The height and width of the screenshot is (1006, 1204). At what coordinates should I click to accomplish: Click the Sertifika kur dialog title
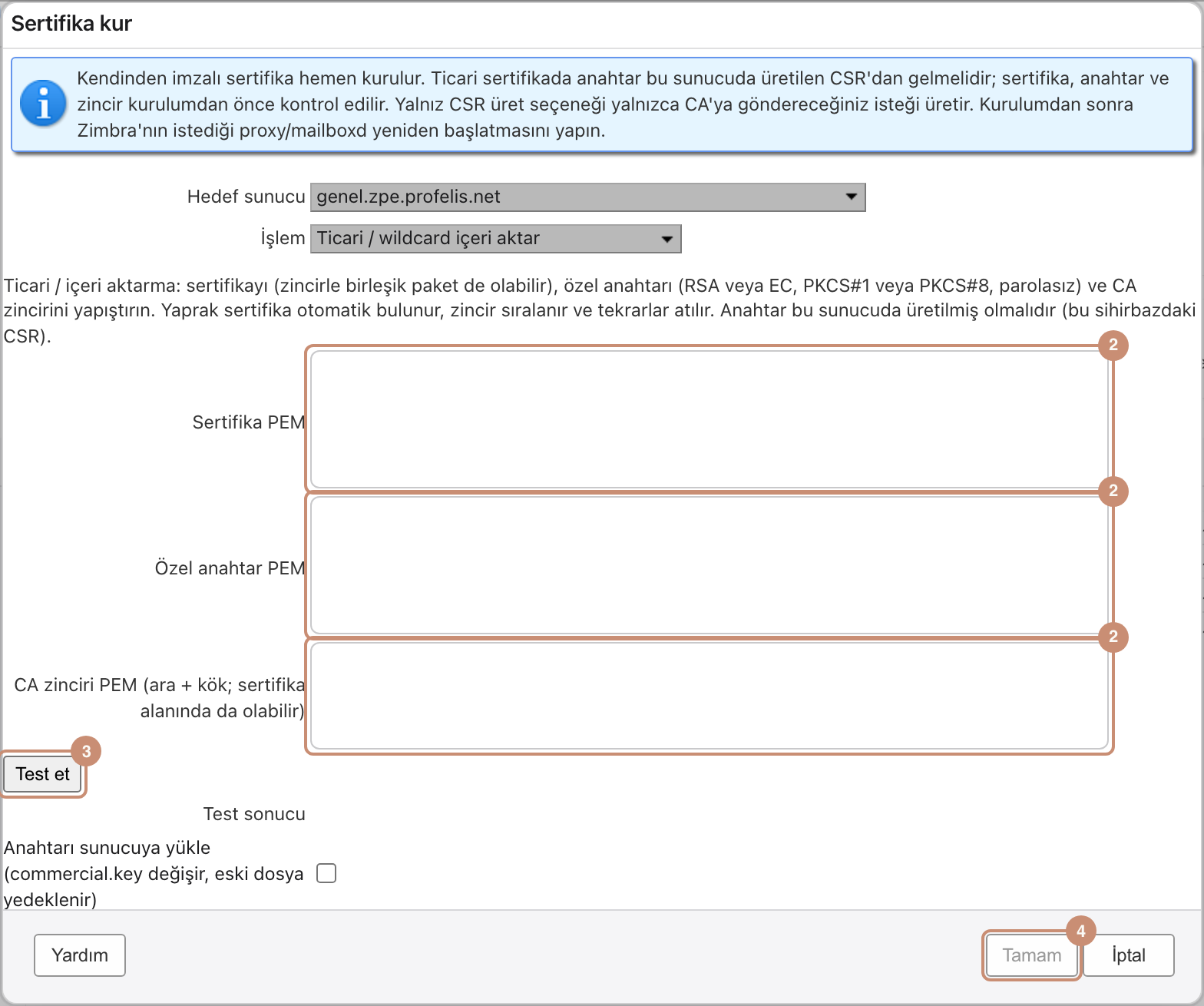pos(71,24)
